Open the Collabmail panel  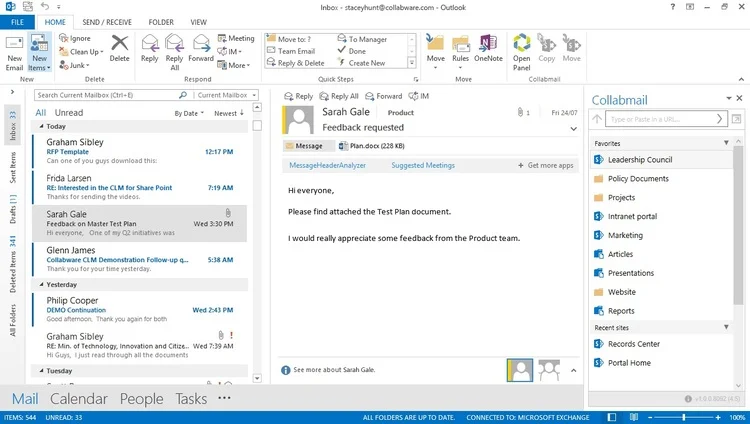(521, 53)
